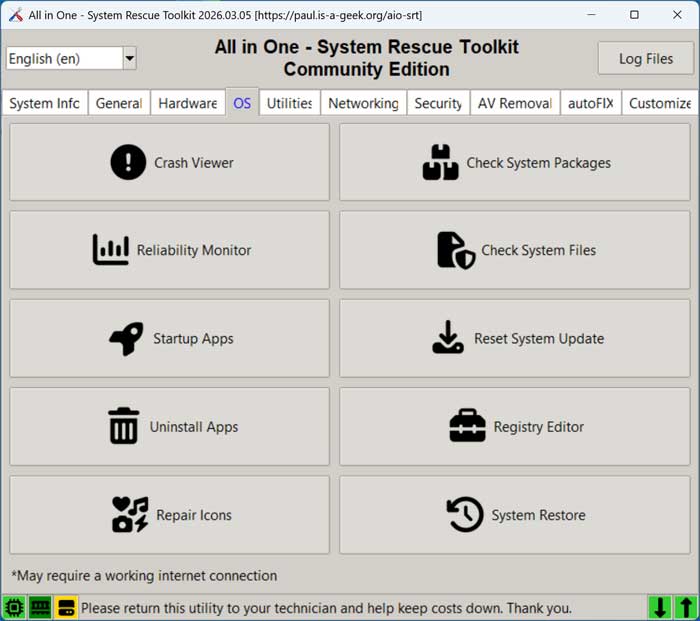Click the Registry Editor toolbox icon

pyautogui.click(x=467, y=426)
